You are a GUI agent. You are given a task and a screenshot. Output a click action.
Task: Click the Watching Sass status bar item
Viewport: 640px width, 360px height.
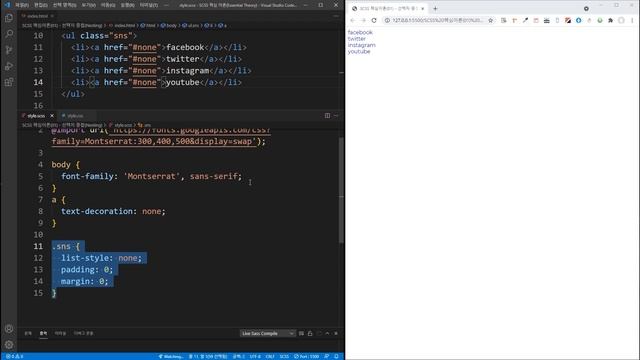click(x=171, y=356)
